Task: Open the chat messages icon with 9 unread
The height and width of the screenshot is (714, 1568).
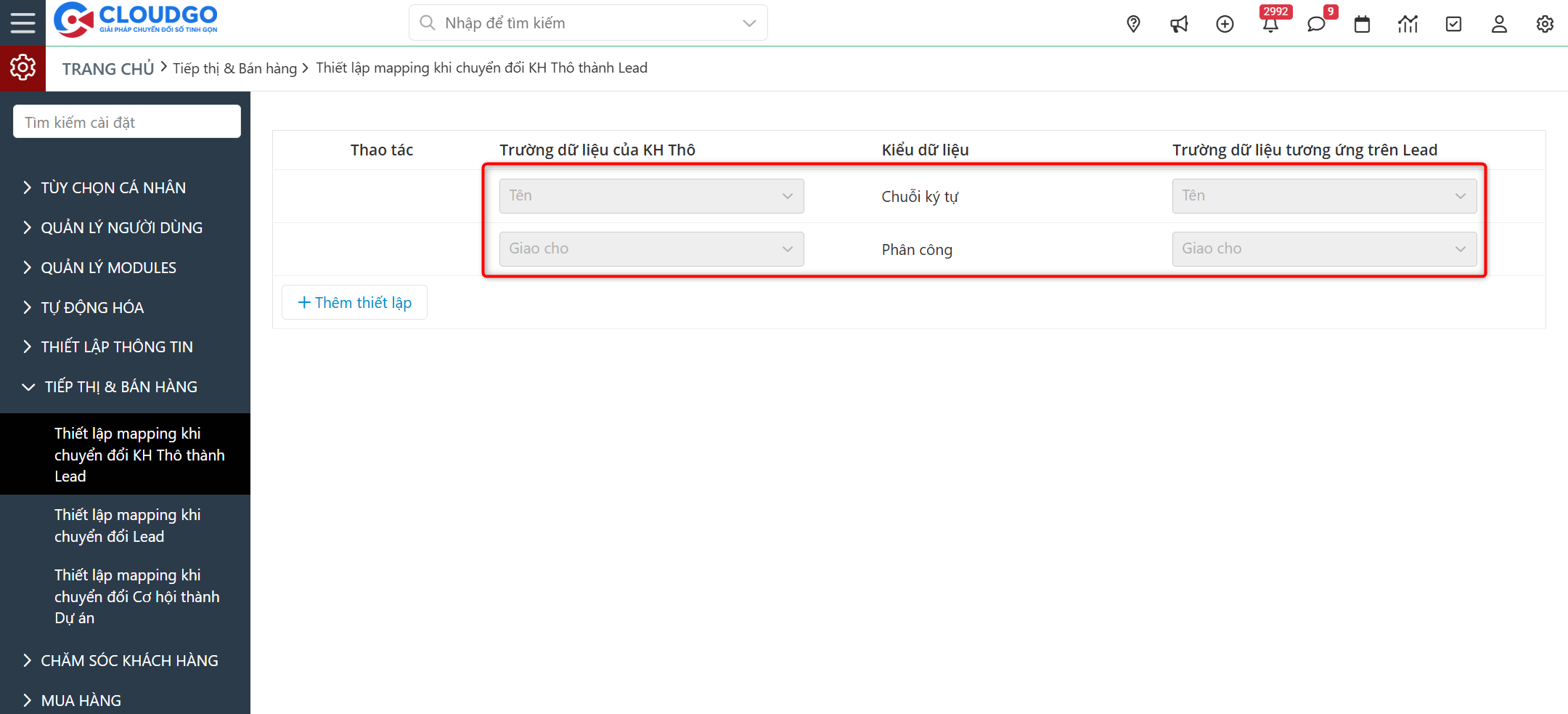Action: coord(1316,24)
